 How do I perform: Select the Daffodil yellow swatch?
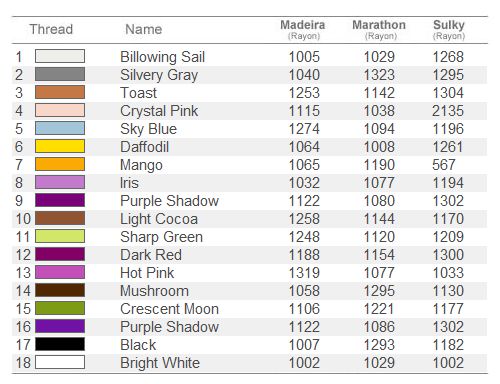60,146
